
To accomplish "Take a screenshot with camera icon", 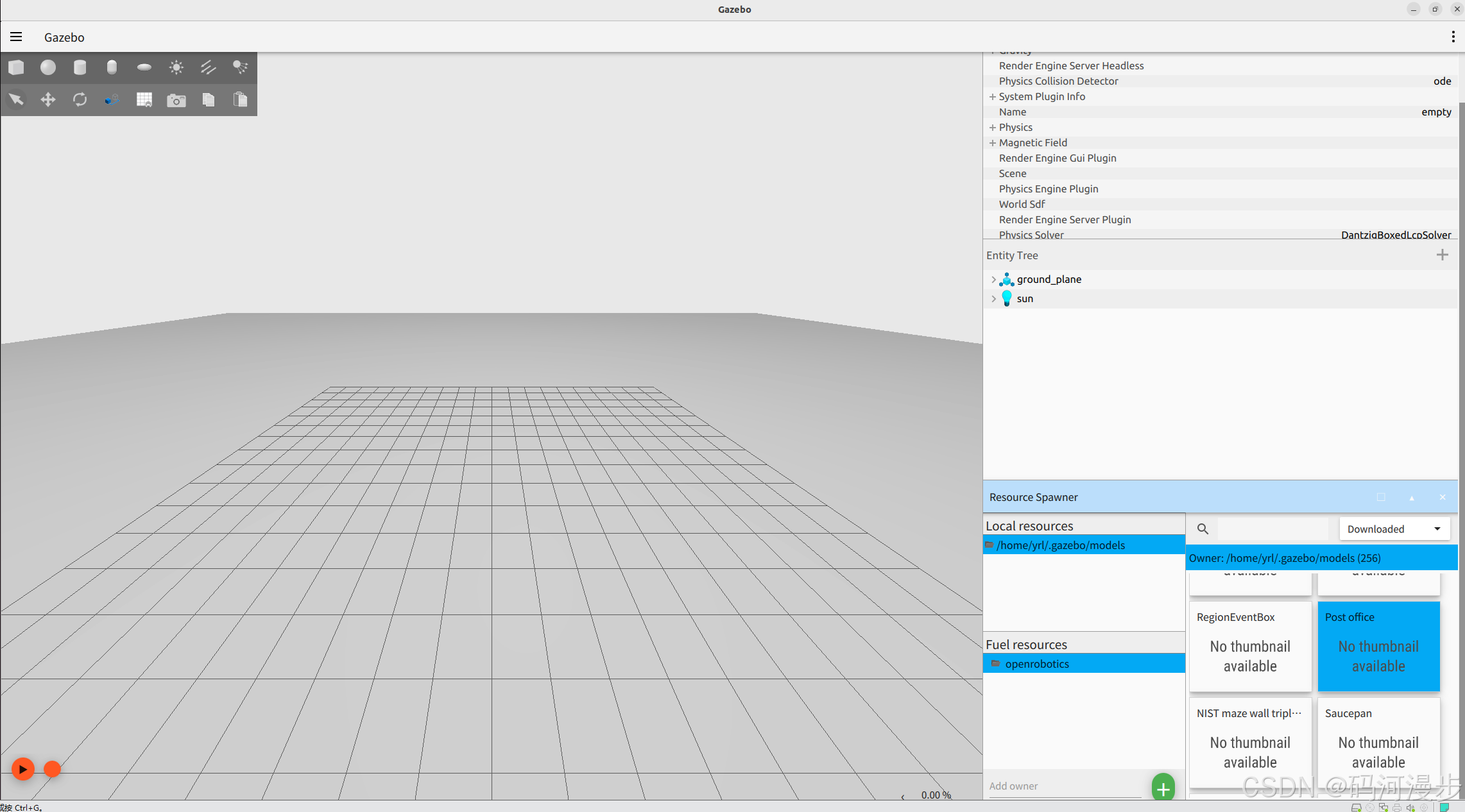I will [x=176, y=100].
